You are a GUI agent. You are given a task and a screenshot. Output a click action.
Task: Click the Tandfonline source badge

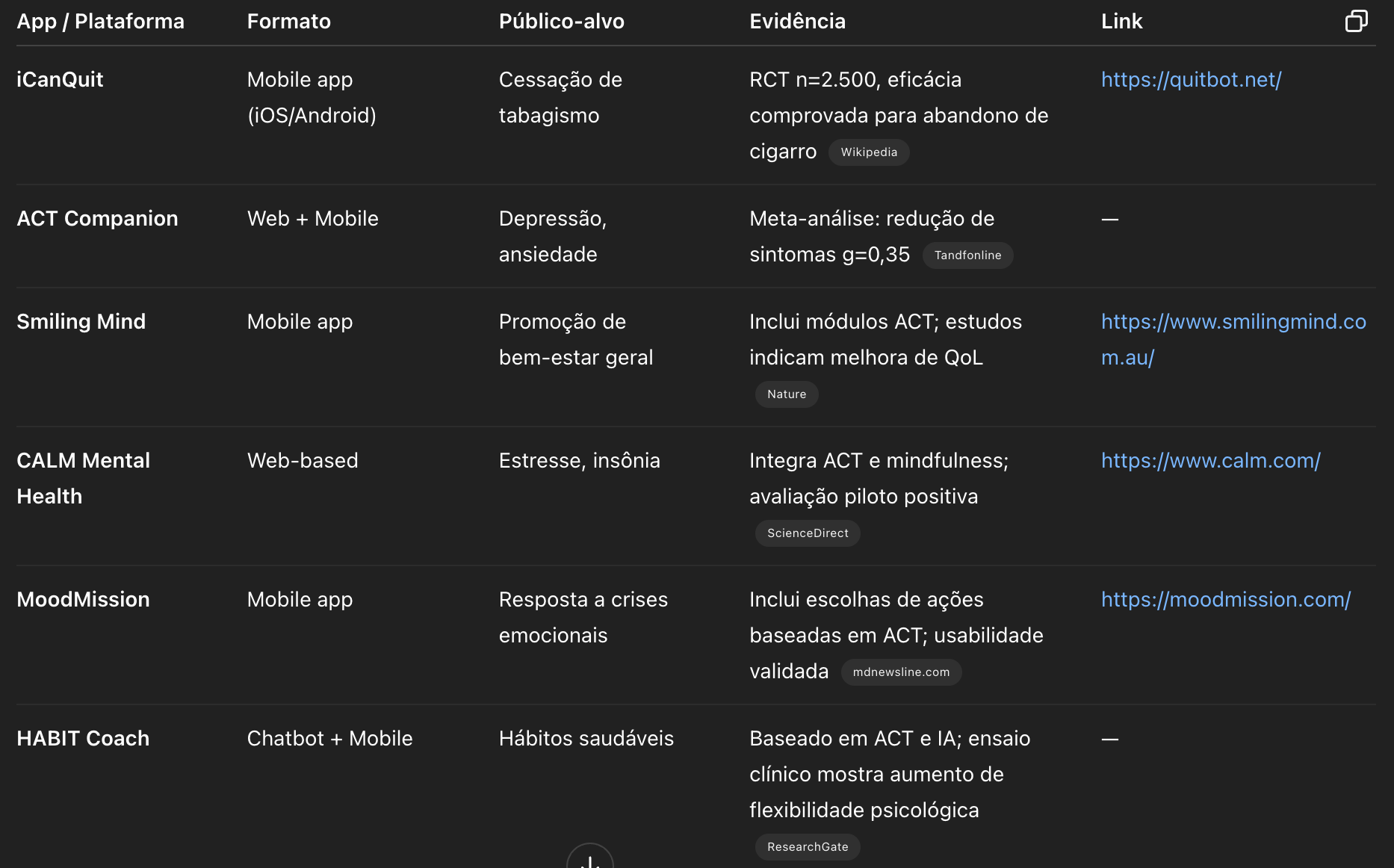967,255
